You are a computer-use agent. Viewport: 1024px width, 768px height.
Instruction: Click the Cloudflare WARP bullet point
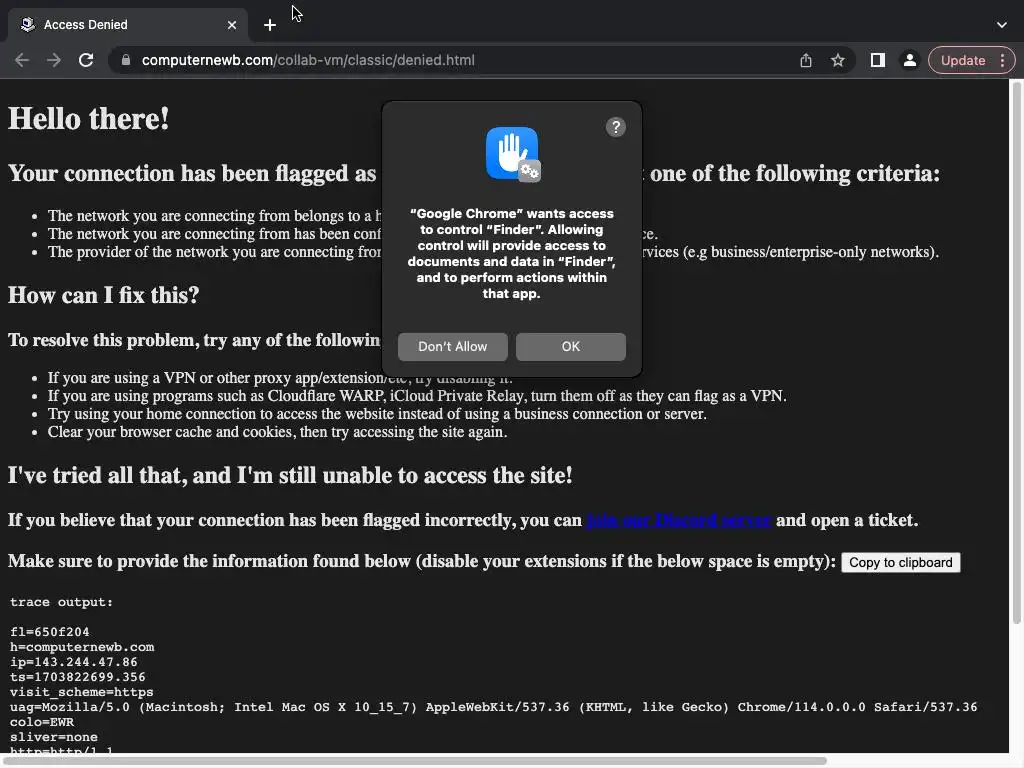417,396
